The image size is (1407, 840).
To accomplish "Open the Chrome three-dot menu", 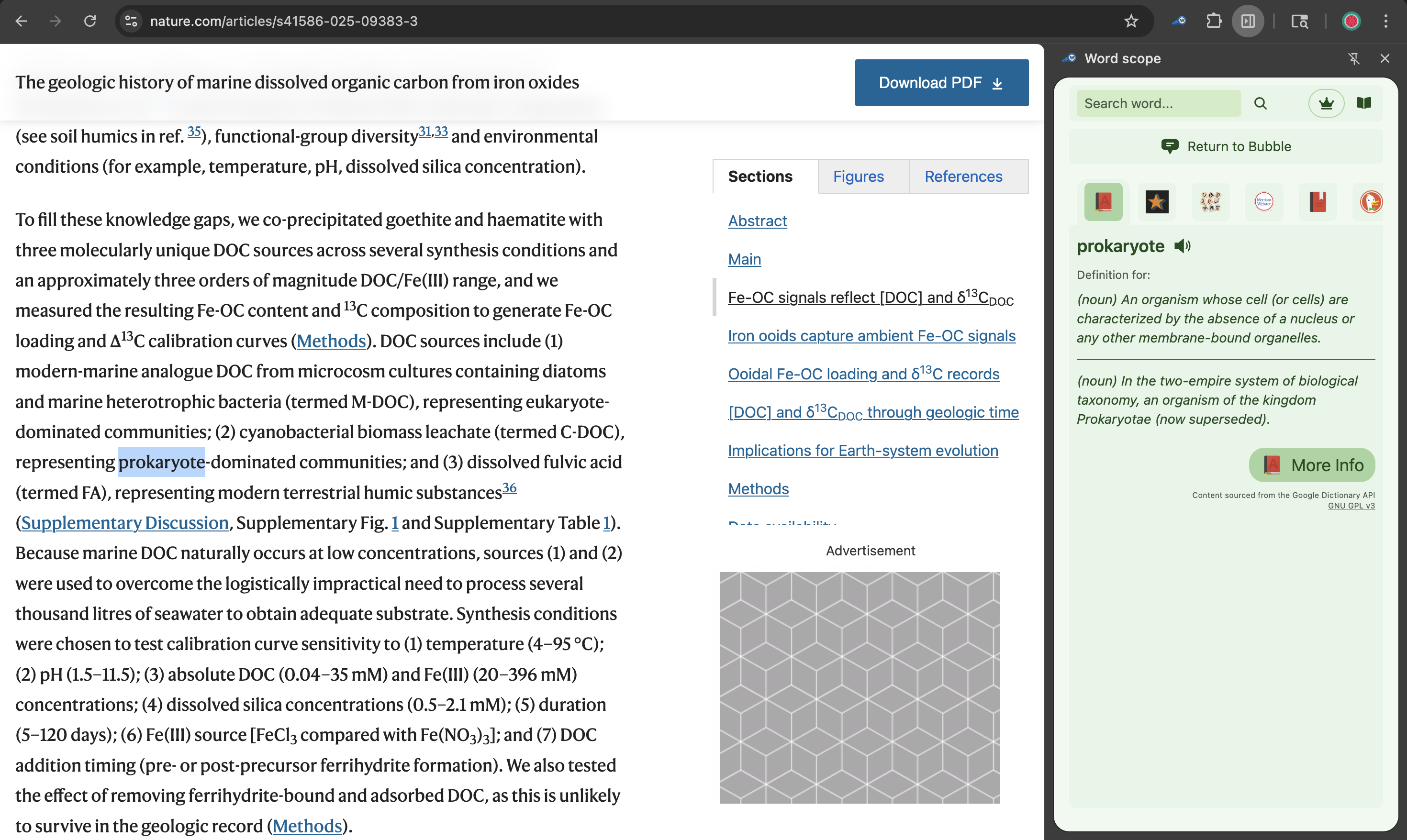I will click(1385, 21).
